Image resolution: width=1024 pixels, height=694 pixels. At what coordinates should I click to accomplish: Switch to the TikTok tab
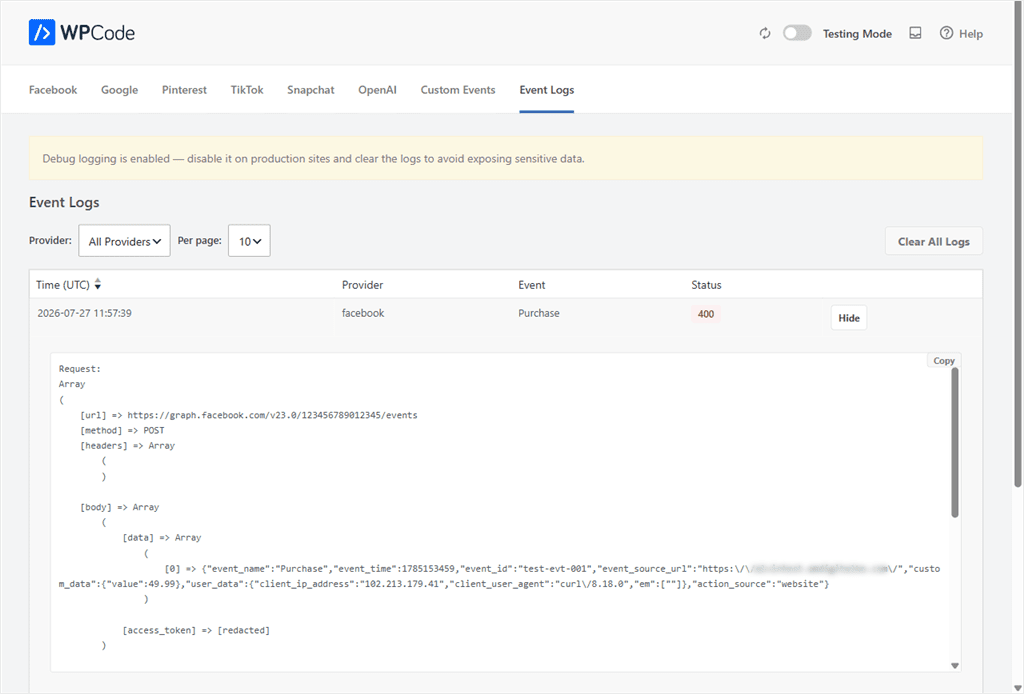coord(247,90)
